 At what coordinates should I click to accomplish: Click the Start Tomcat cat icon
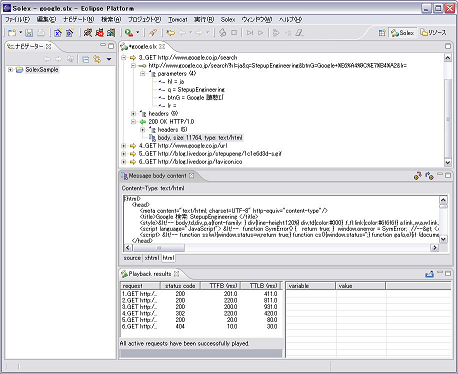(88, 33)
